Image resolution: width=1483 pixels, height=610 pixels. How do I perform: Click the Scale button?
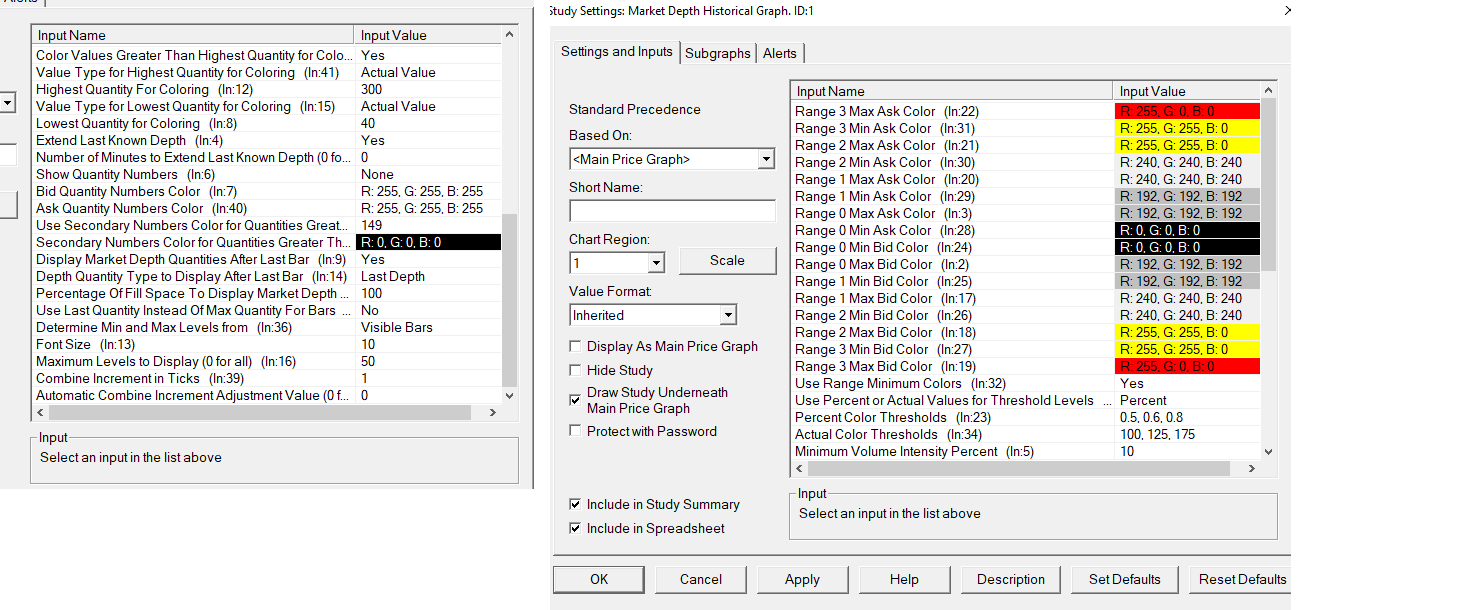[727, 260]
